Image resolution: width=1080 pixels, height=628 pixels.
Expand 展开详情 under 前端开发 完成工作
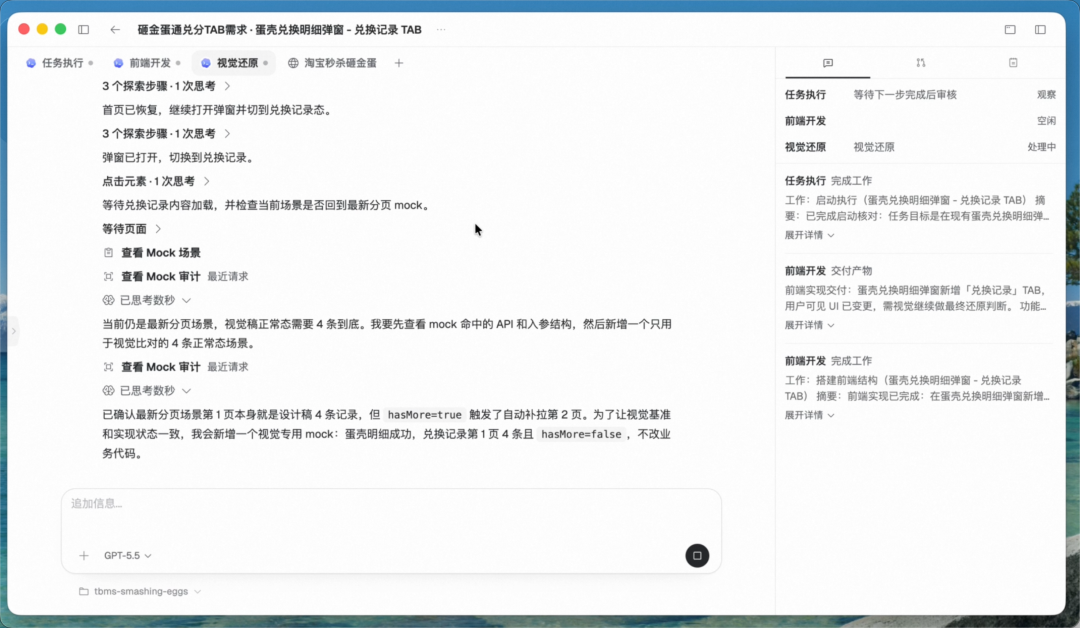click(809, 415)
